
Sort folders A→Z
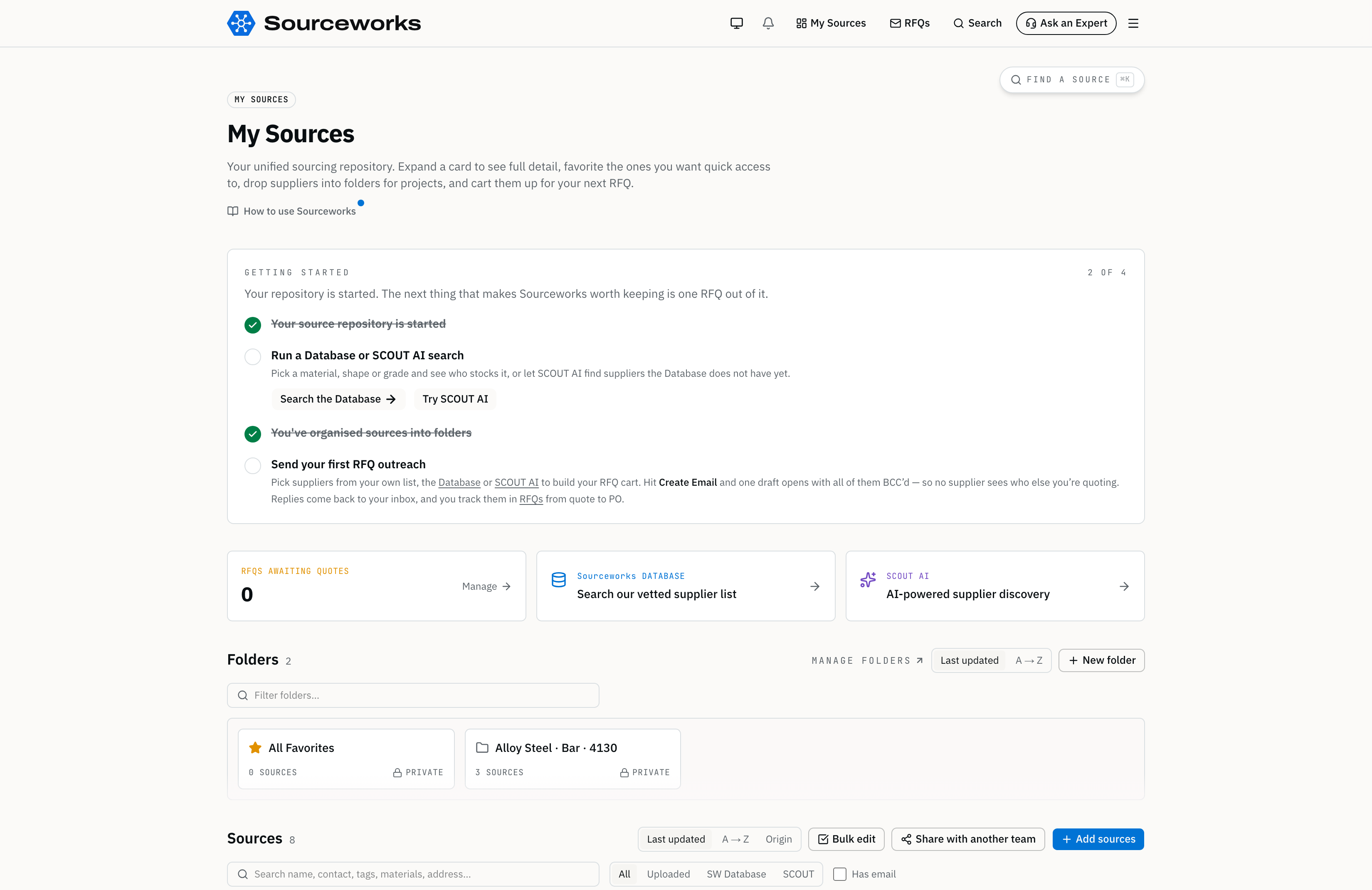(1029, 660)
